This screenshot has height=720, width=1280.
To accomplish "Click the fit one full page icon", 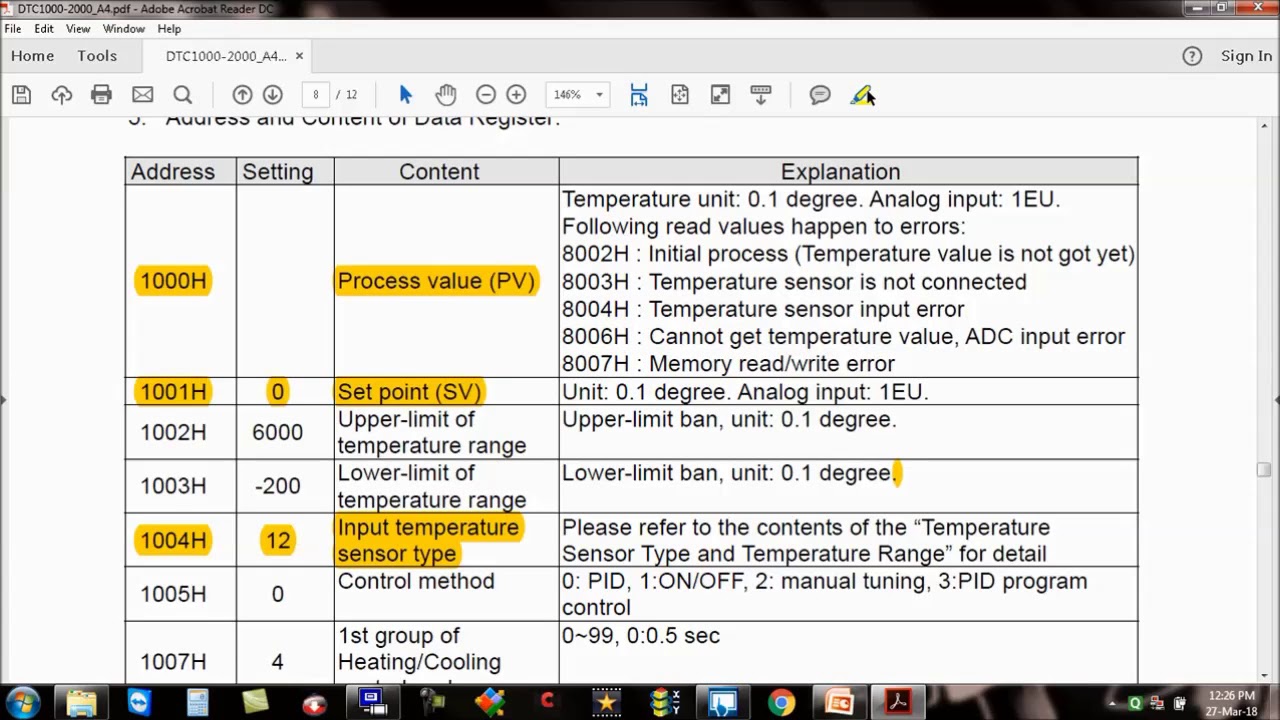I will 680,95.
